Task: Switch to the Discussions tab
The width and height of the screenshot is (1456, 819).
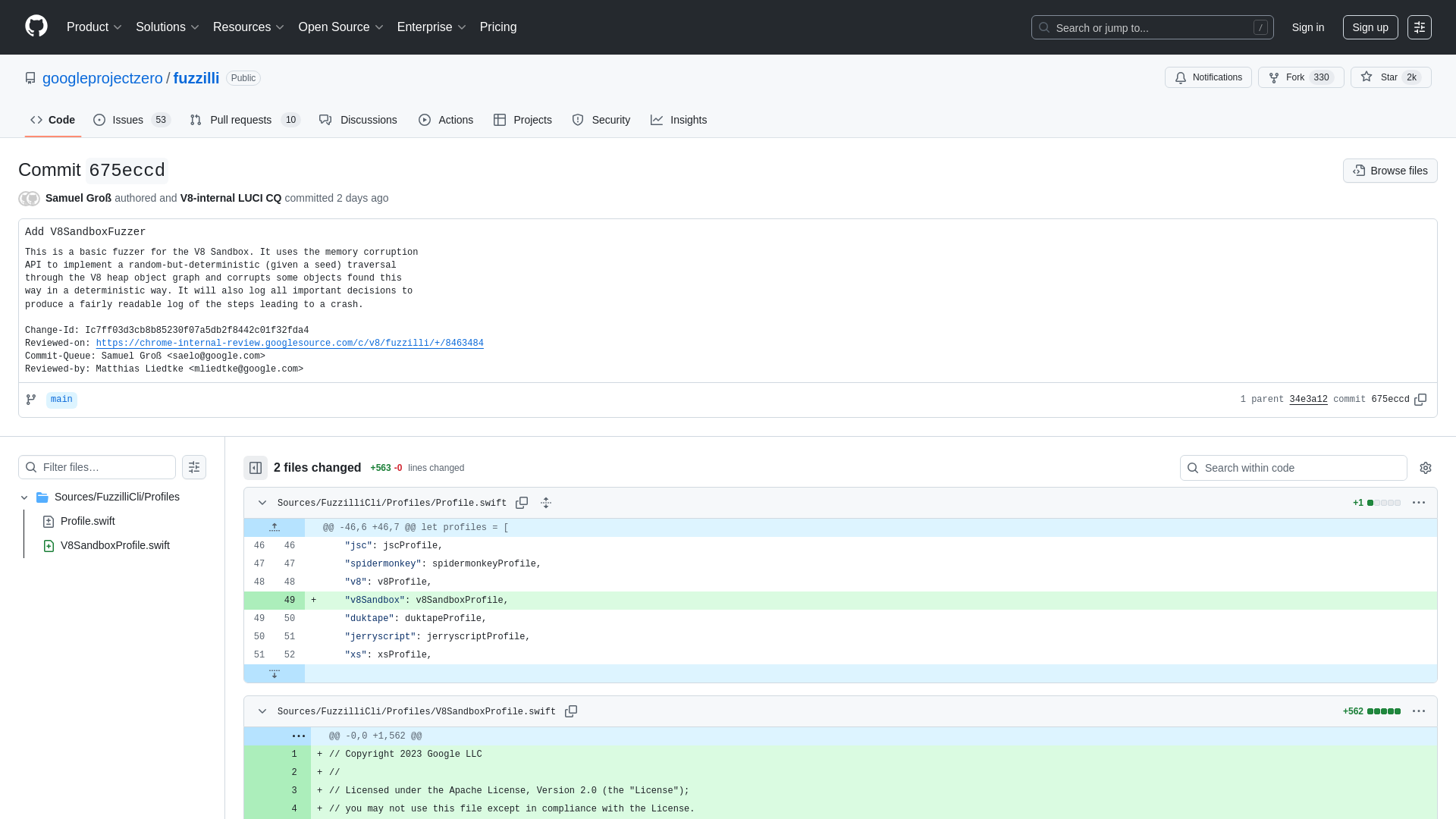Action: tap(358, 120)
